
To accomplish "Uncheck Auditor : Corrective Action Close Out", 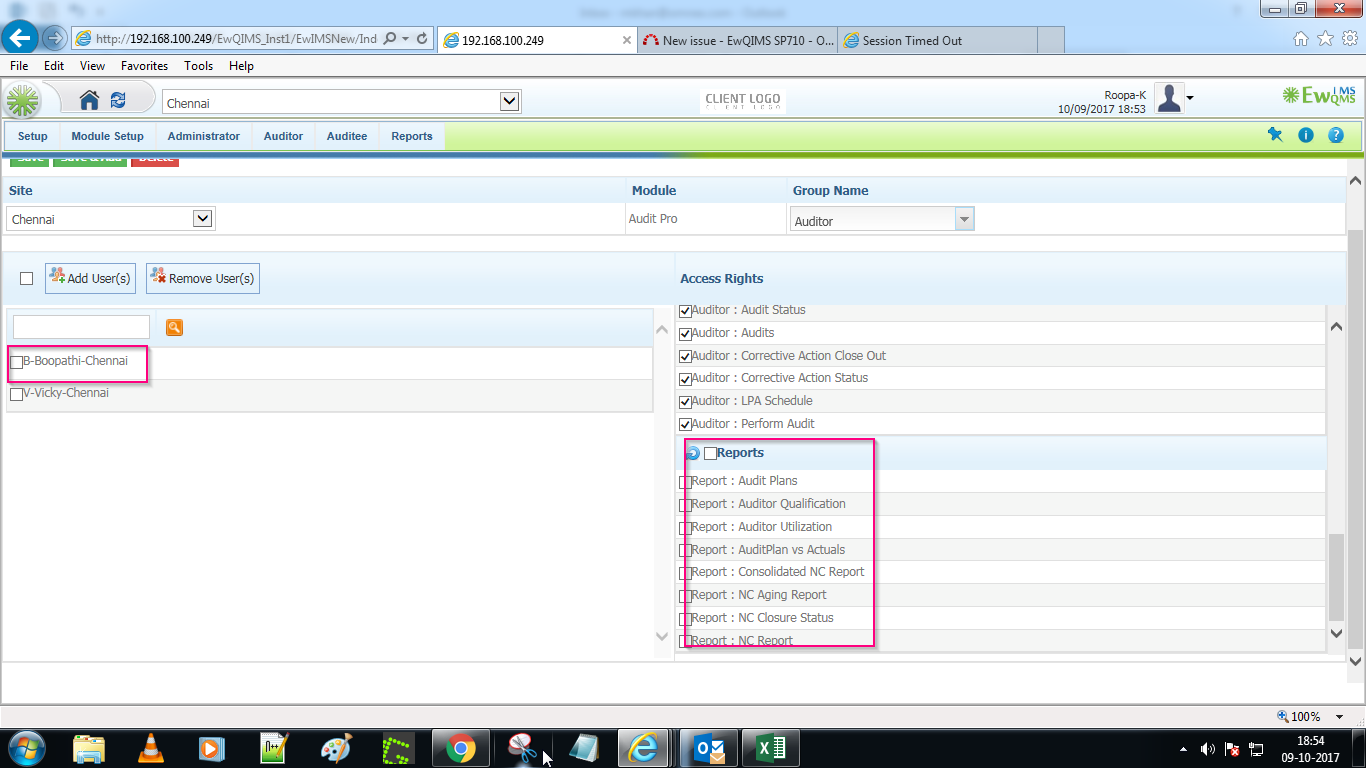I will (685, 356).
